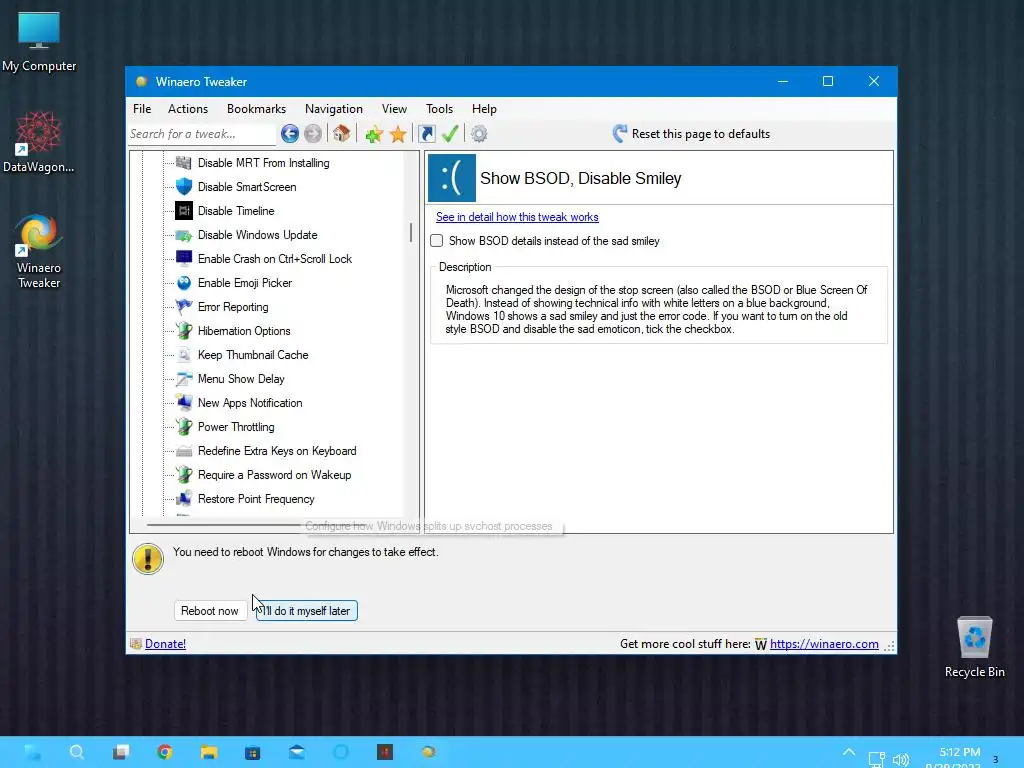Open the Recycle Bin desktop icon
The height and width of the screenshot is (768, 1024).
[974, 647]
